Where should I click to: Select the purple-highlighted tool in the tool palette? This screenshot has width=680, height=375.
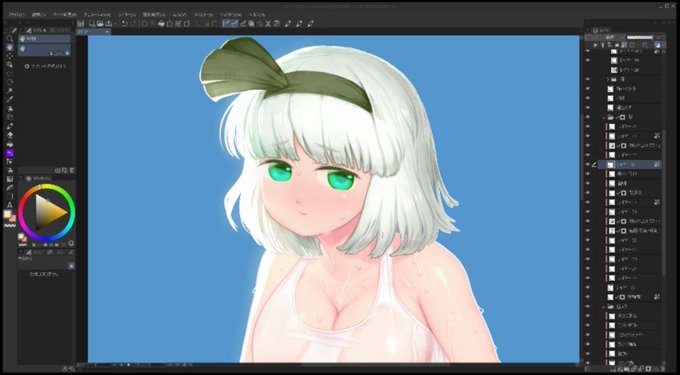click(x=10, y=153)
